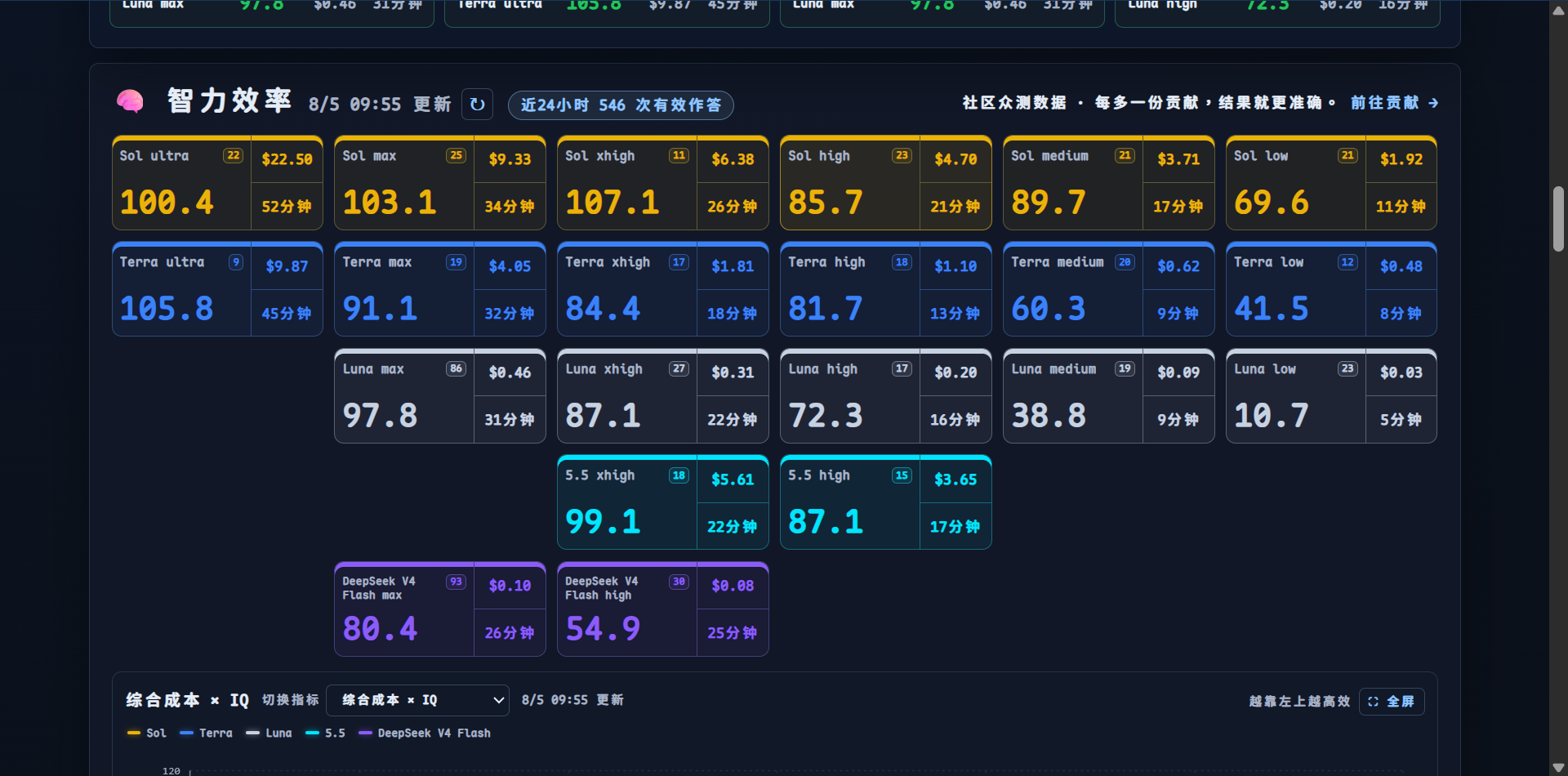Screen dimensions: 1568x776
Task: Click the 越靠左上越高效 hint text
Action: (x=1299, y=702)
